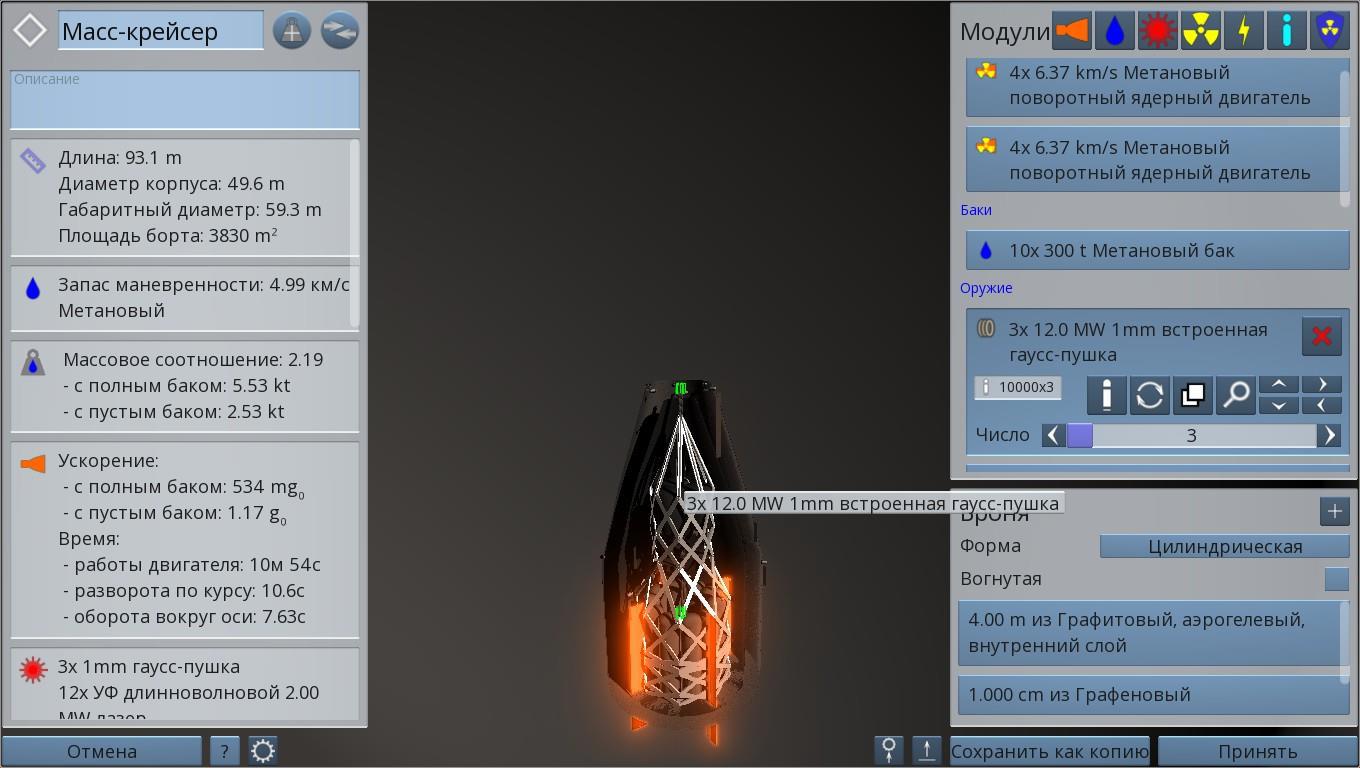1360x768 pixels.
Task: Click the orange engine module filter icon
Action: click(x=1072, y=31)
